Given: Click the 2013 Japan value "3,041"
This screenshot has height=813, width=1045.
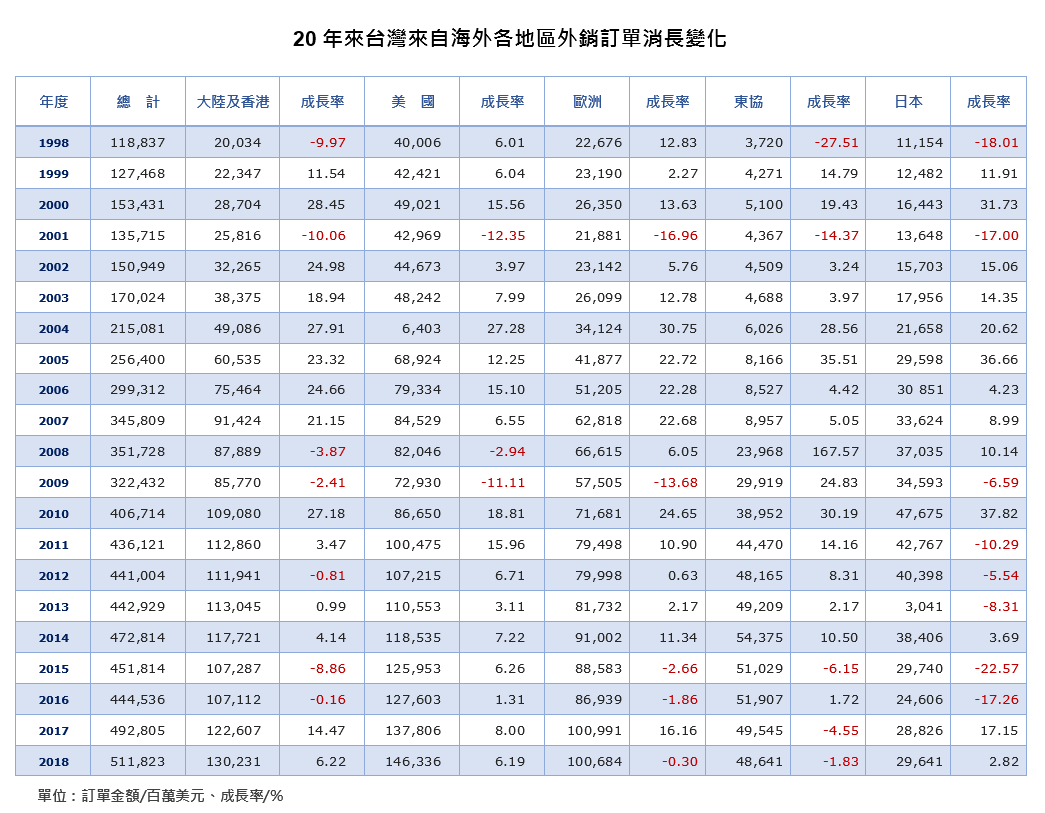Looking at the screenshot, I should point(924,607).
